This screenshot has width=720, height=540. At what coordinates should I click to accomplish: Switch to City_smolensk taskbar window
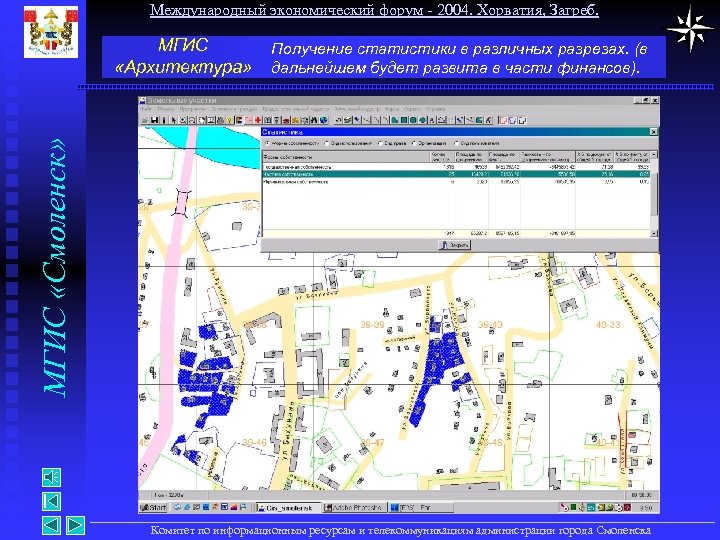pyautogui.click(x=287, y=508)
